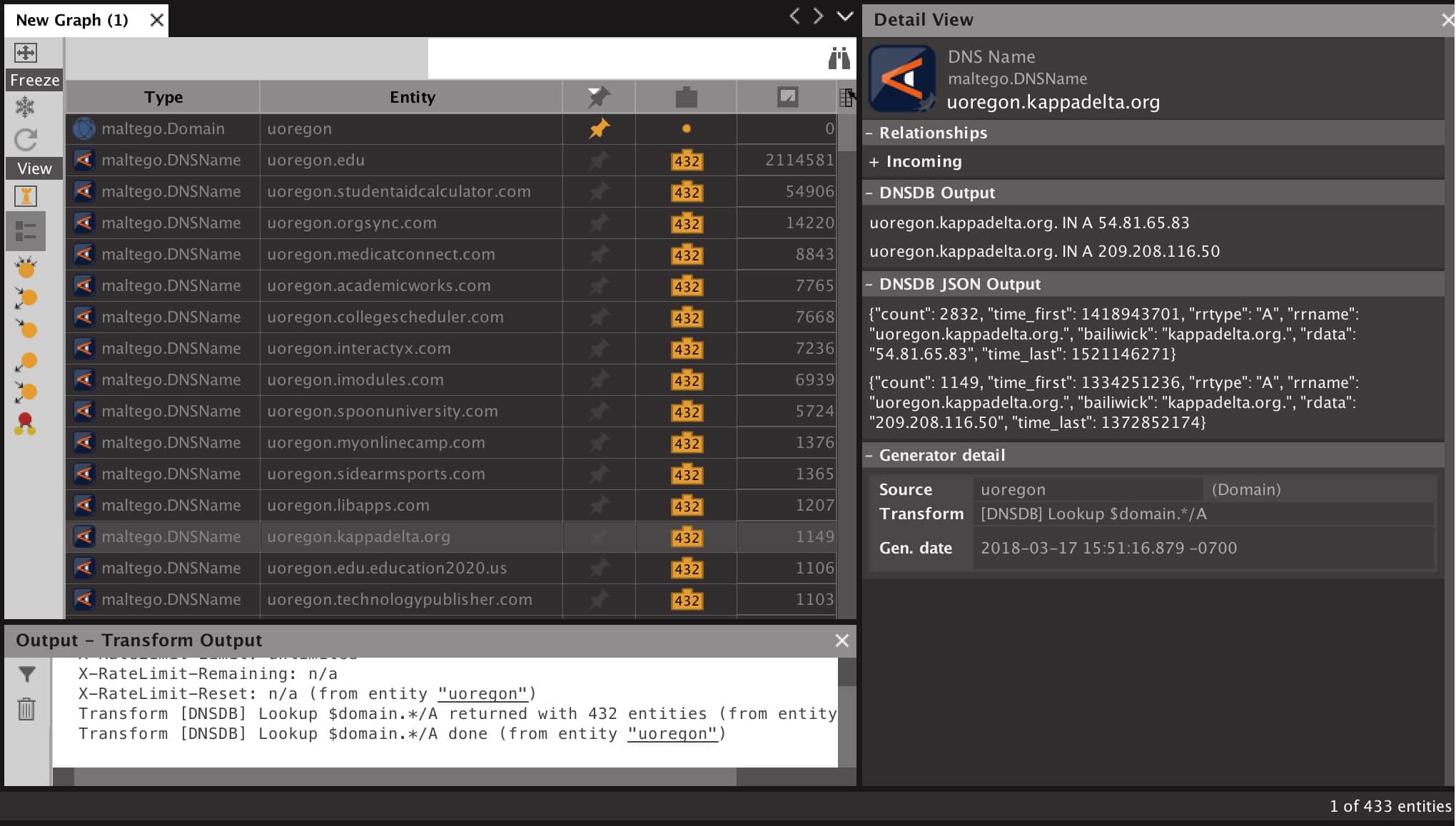Click the 432 badge in uoregon.kappadelta.org row
This screenshot has height=826, width=1456.
tap(687, 538)
